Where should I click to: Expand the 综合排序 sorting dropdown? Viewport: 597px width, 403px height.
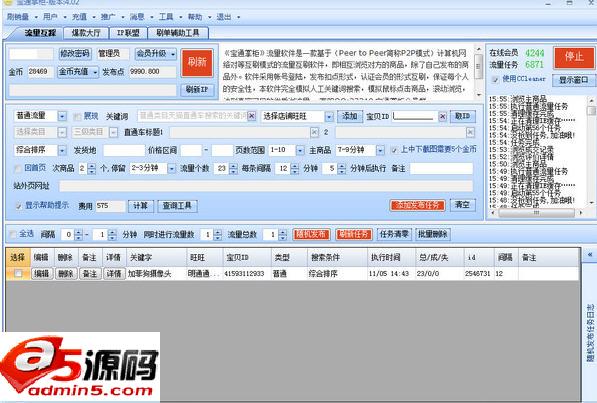tap(62, 150)
